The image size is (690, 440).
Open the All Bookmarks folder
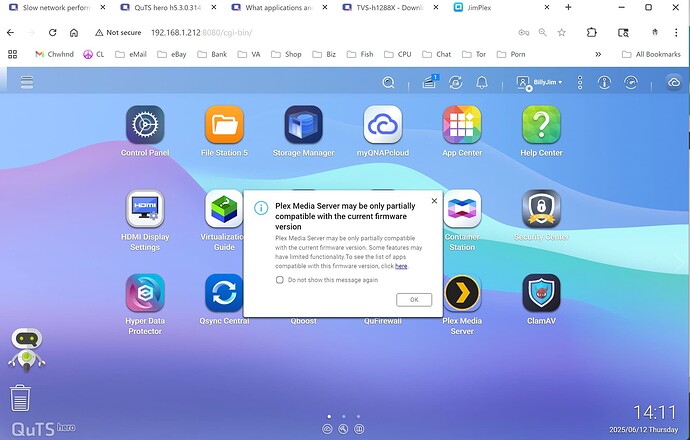click(651, 54)
